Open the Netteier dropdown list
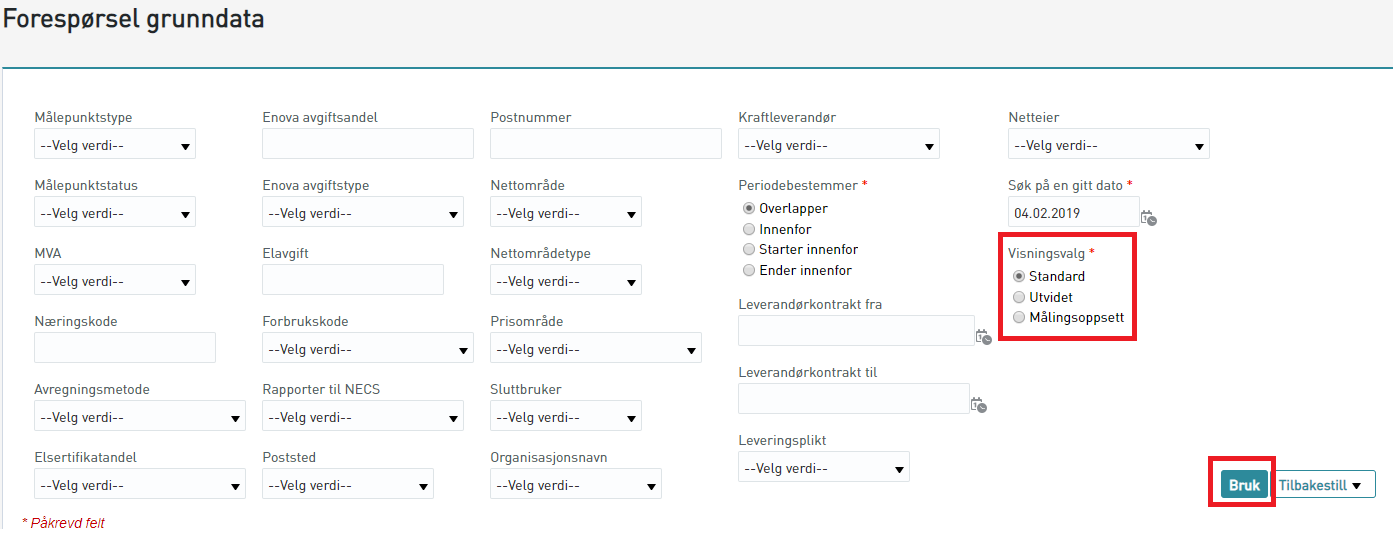Screen dimensions: 1393x553 click(x=1109, y=145)
